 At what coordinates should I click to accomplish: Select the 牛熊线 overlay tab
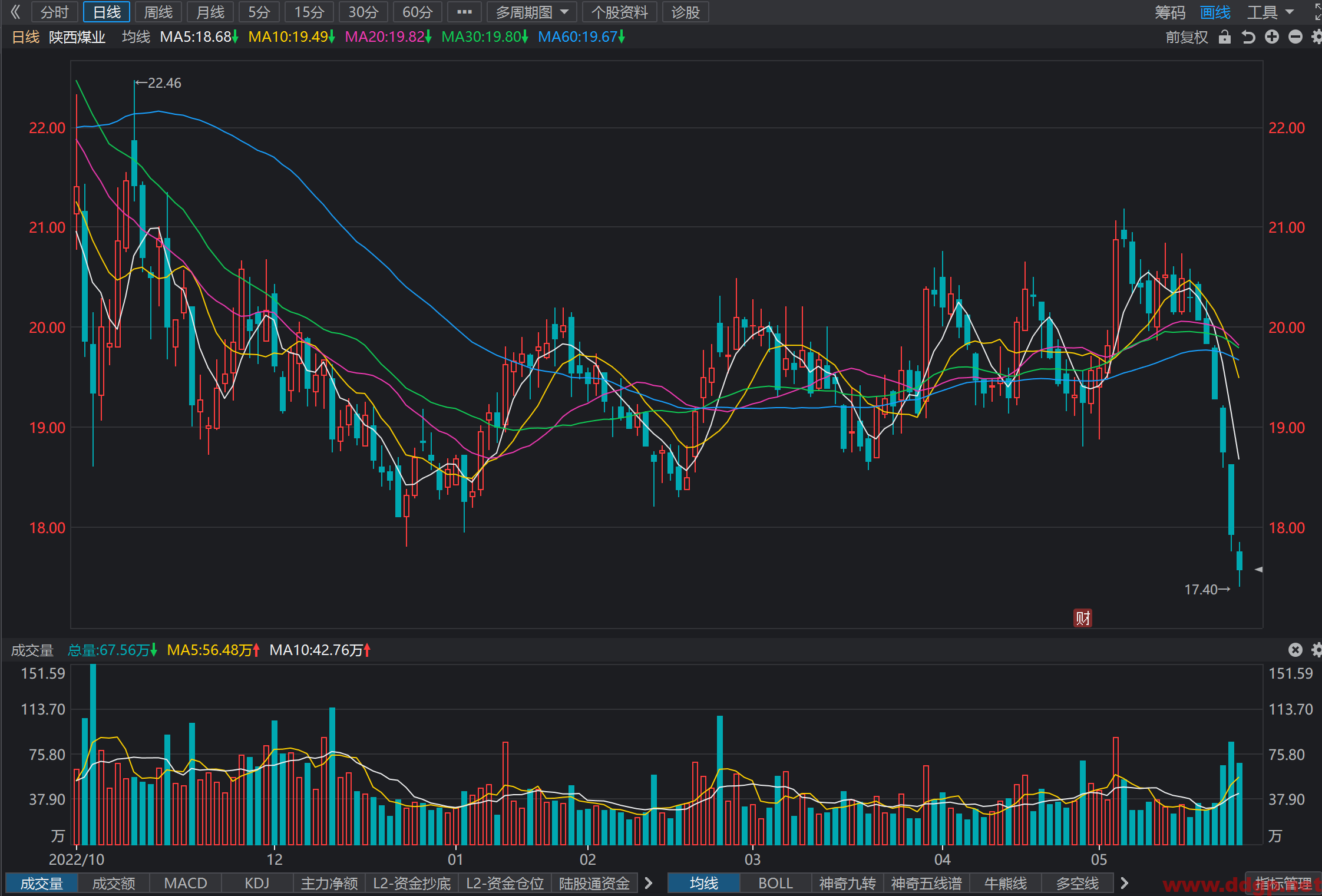[1006, 884]
